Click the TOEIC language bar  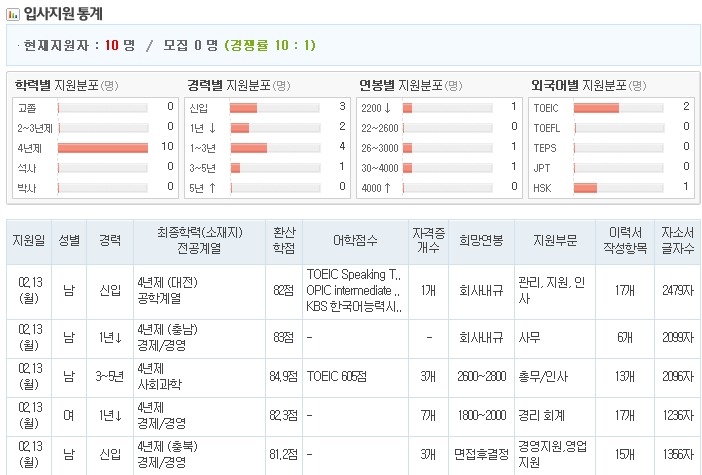[x=596, y=108]
